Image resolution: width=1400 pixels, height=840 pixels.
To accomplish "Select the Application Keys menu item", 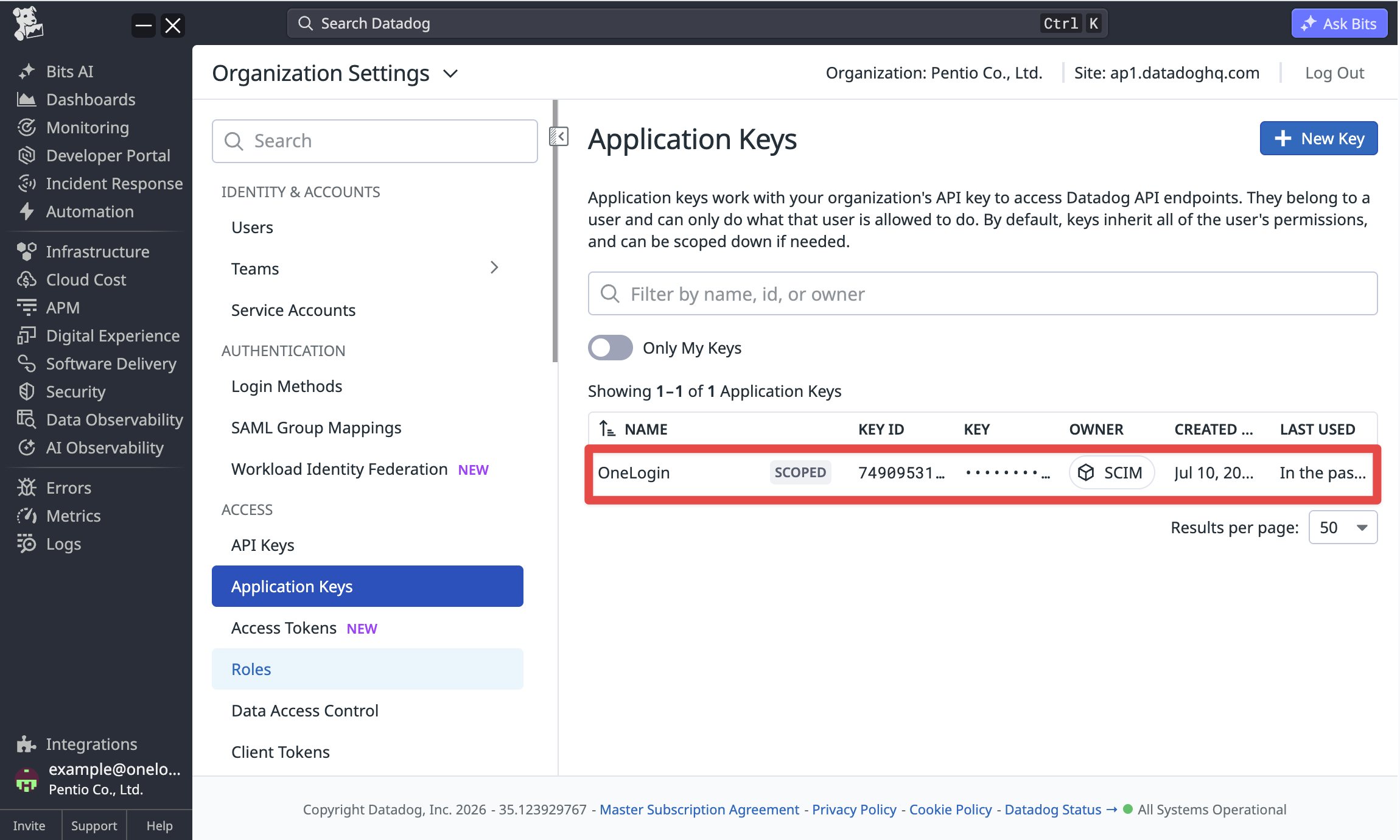I will click(368, 586).
